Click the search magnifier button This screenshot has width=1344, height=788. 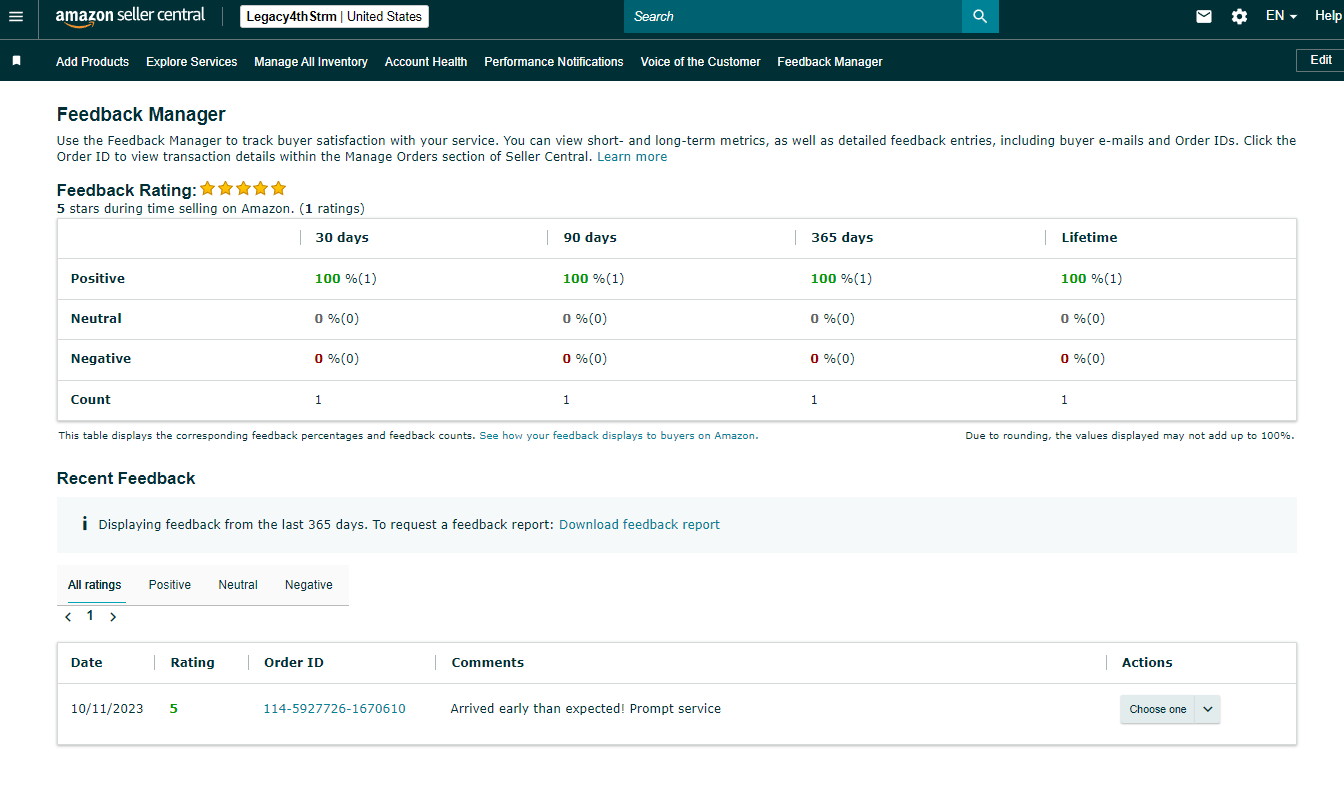(x=980, y=16)
